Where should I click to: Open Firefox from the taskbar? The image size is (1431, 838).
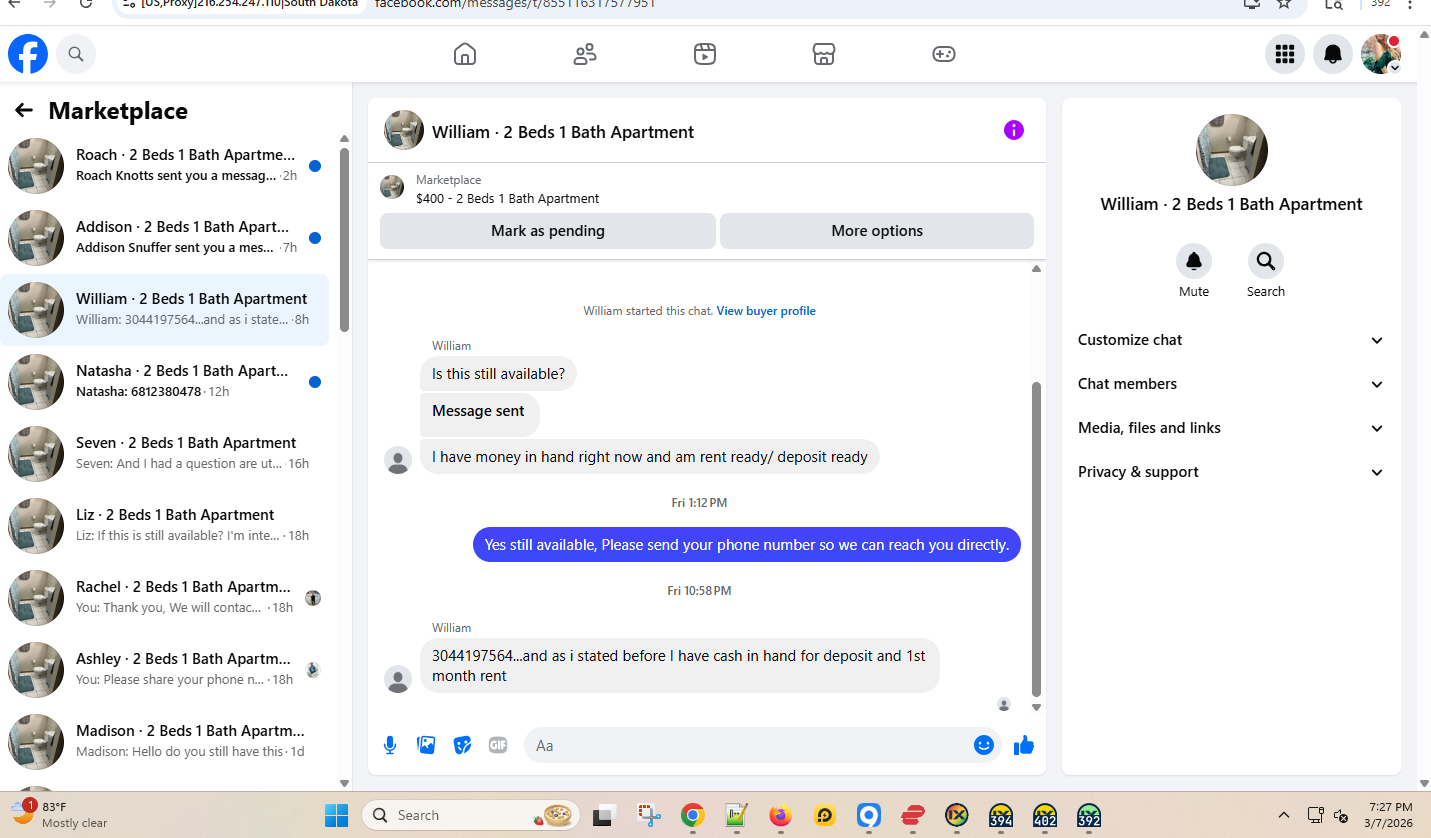point(781,815)
